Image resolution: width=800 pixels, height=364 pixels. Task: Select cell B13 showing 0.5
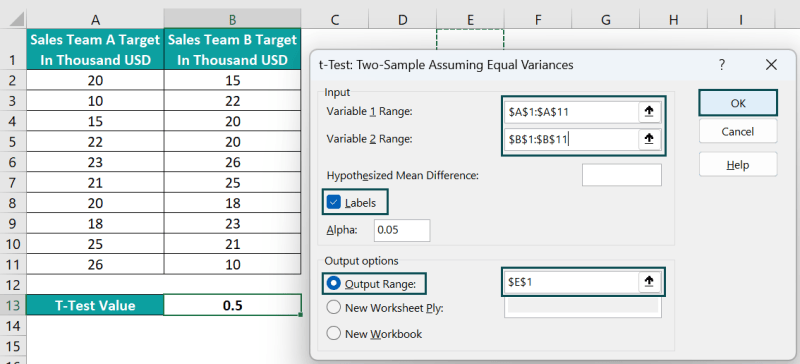[232, 305]
